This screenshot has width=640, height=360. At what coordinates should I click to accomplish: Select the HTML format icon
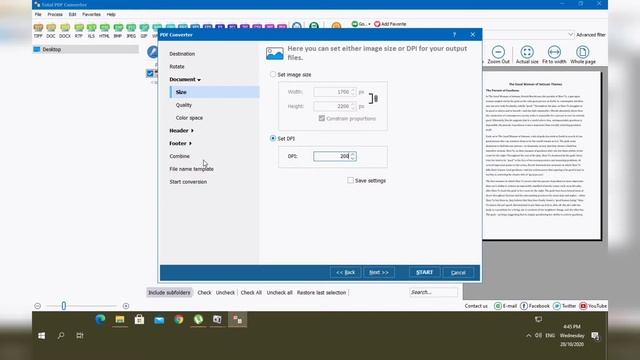pyautogui.click(x=104, y=31)
